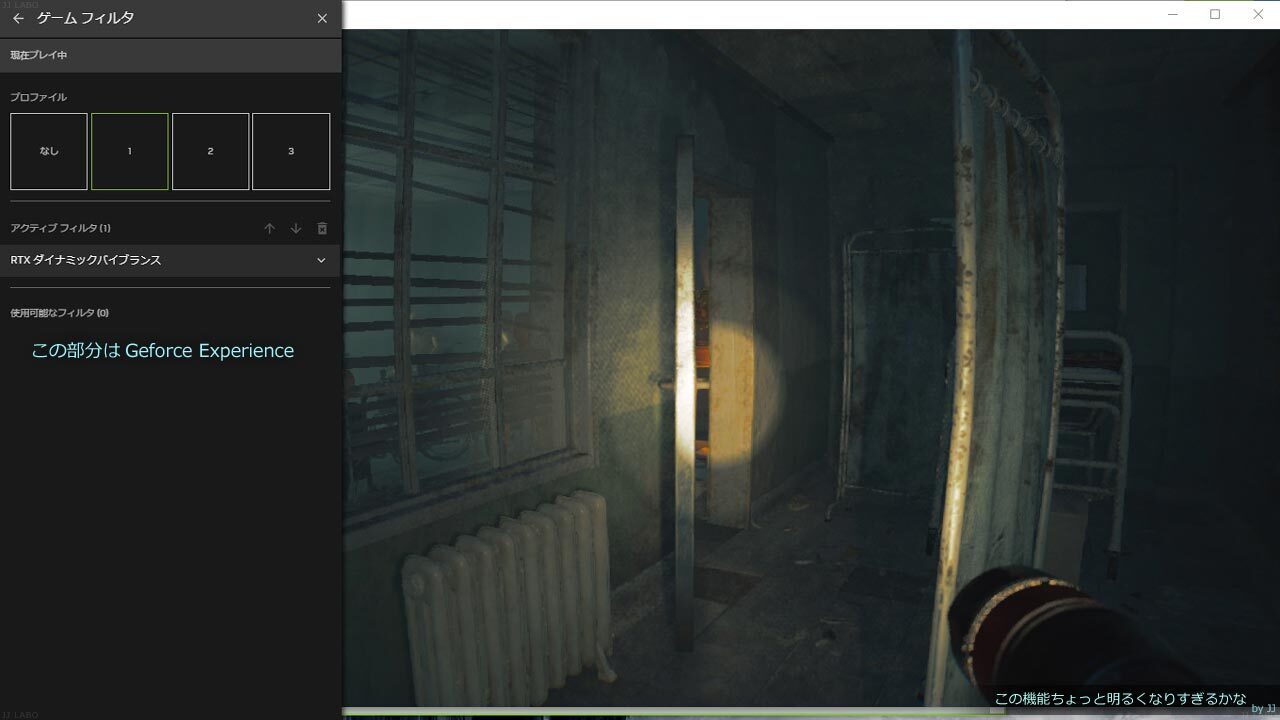
Task: Select the なし profile box
Action: click(49, 151)
